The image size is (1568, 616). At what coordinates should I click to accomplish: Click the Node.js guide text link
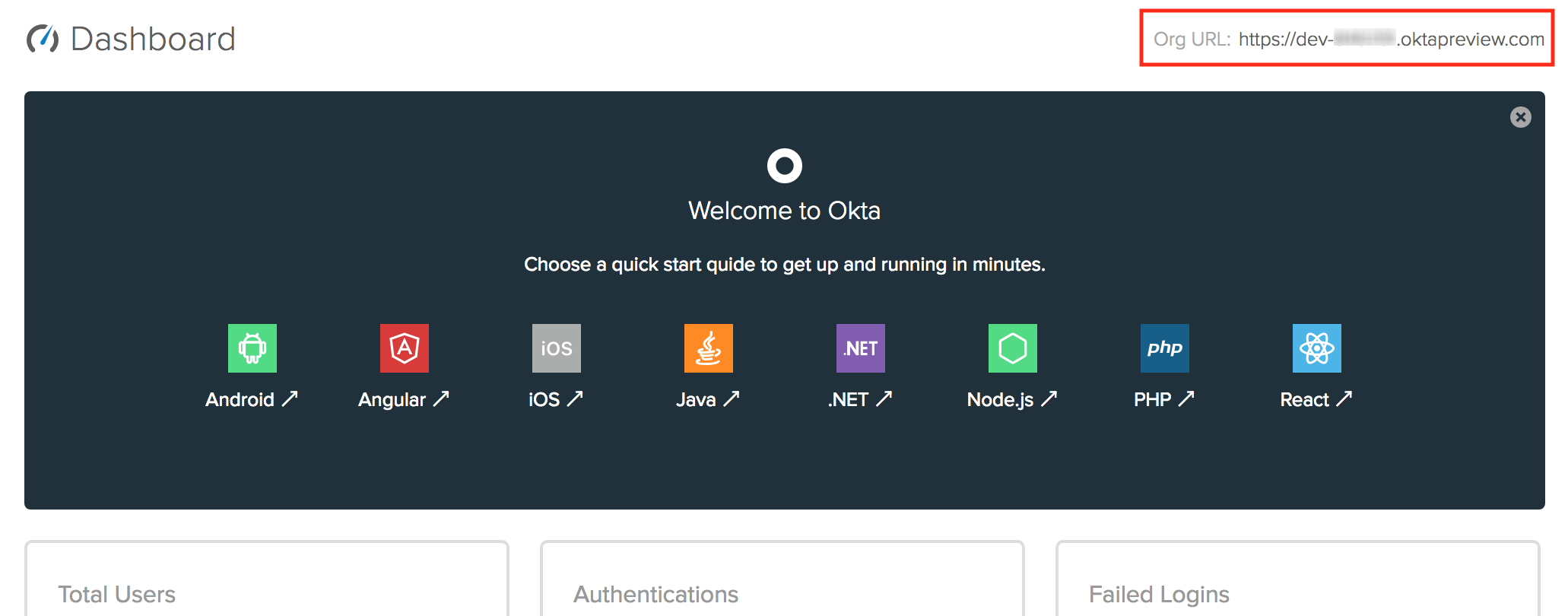[x=1011, y=399]
